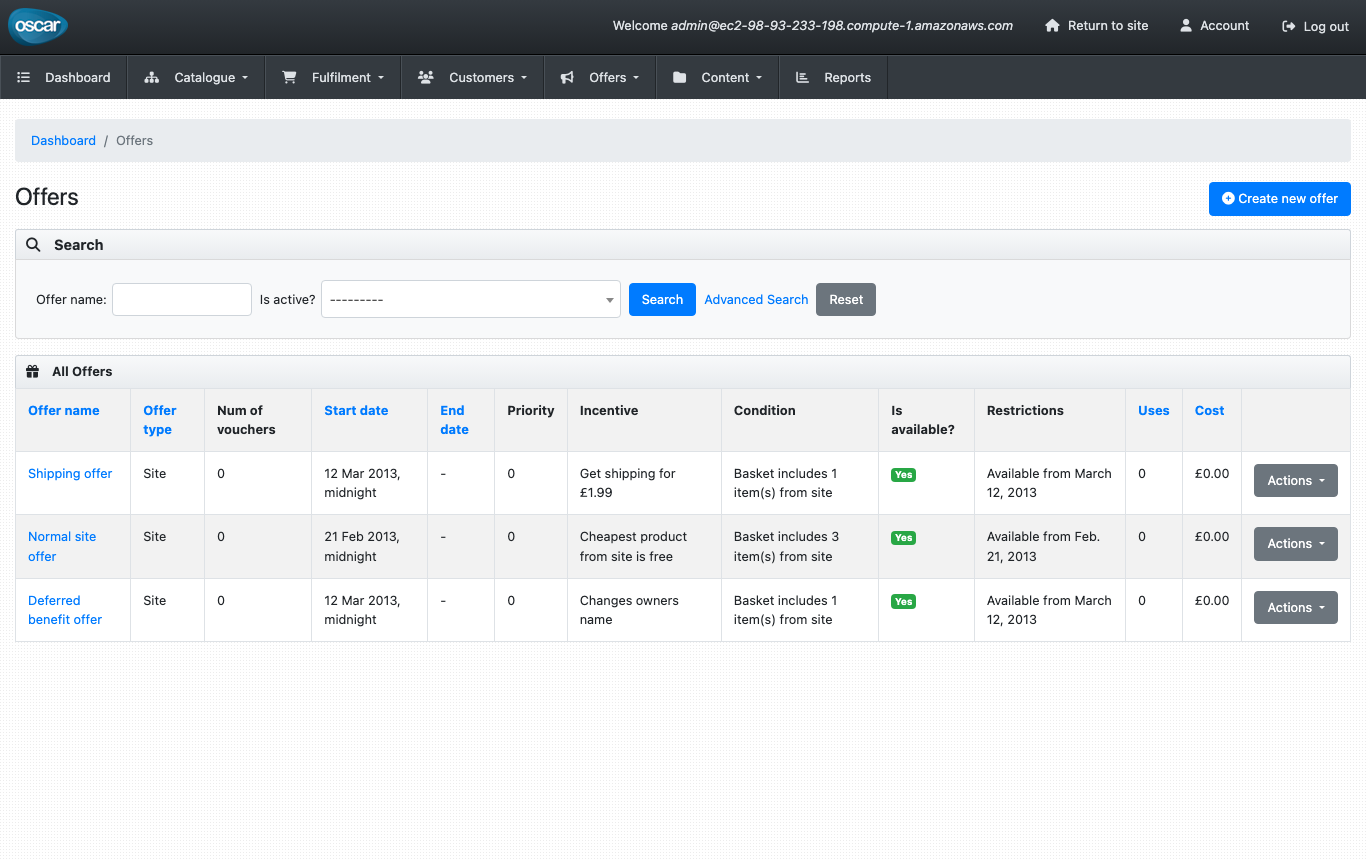
Task: Open the Reports menu item
Action: click(833, 78)
